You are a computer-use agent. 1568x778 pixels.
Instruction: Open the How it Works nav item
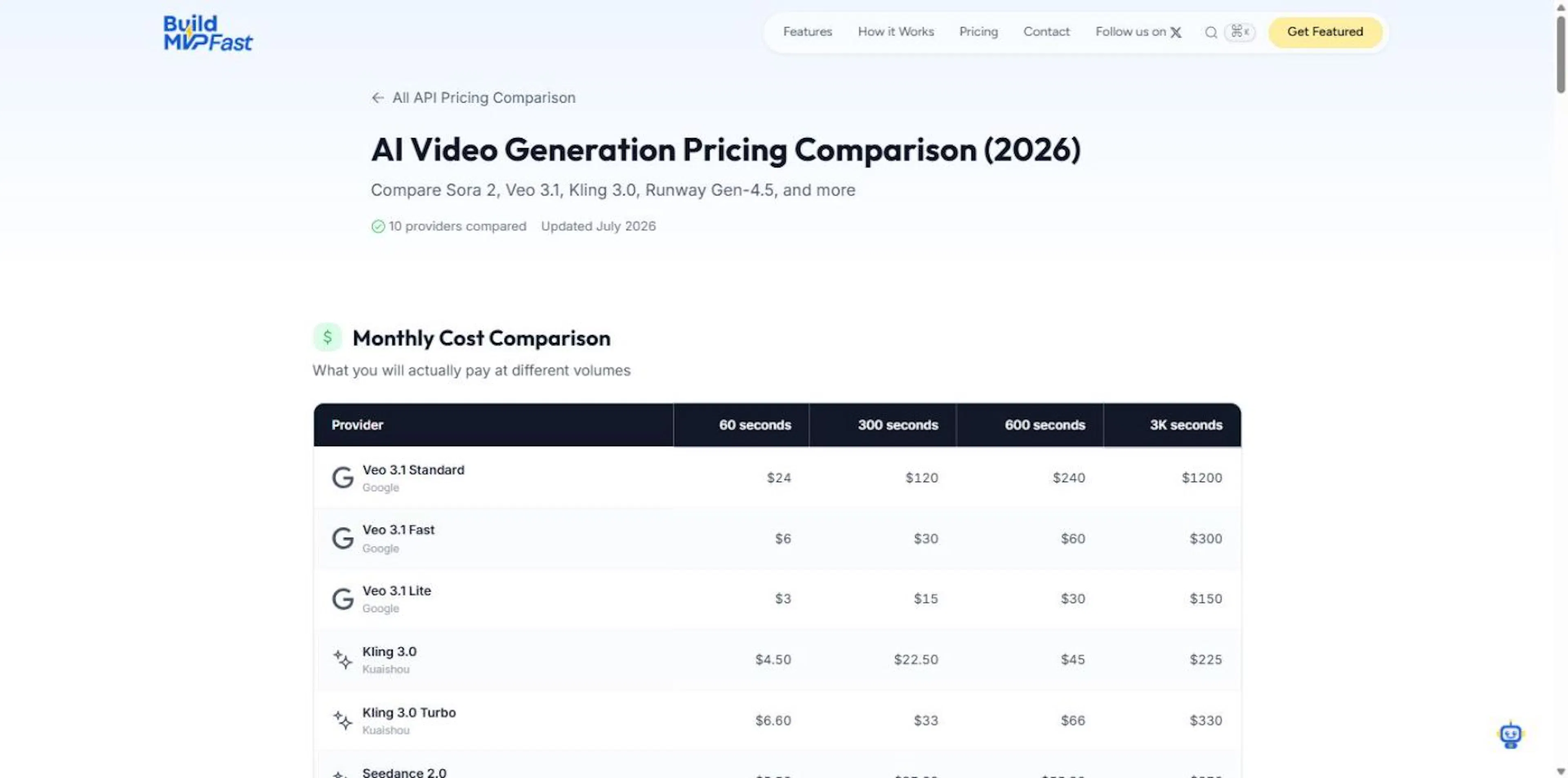coord(895,31)
